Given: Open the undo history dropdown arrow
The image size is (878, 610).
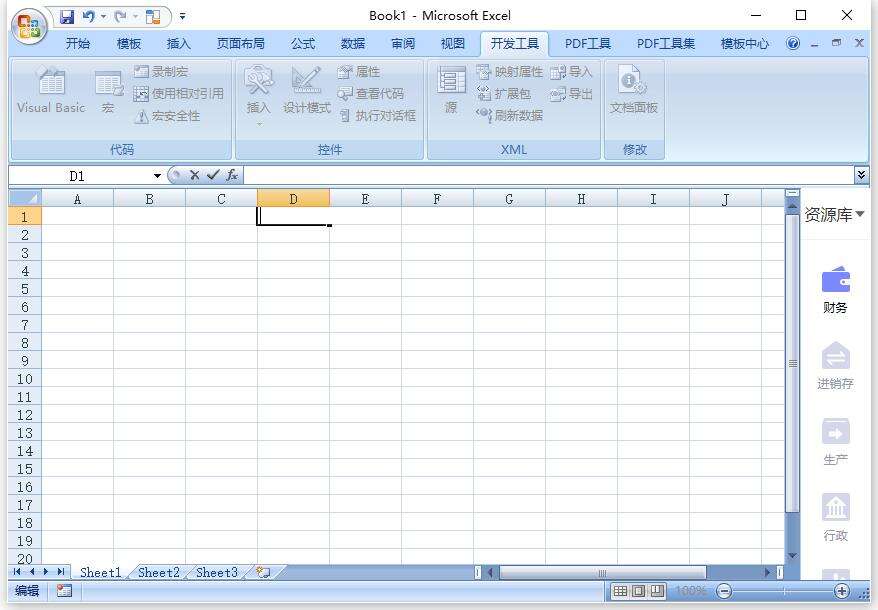Looking at the screenshot, I should point(104,17).
